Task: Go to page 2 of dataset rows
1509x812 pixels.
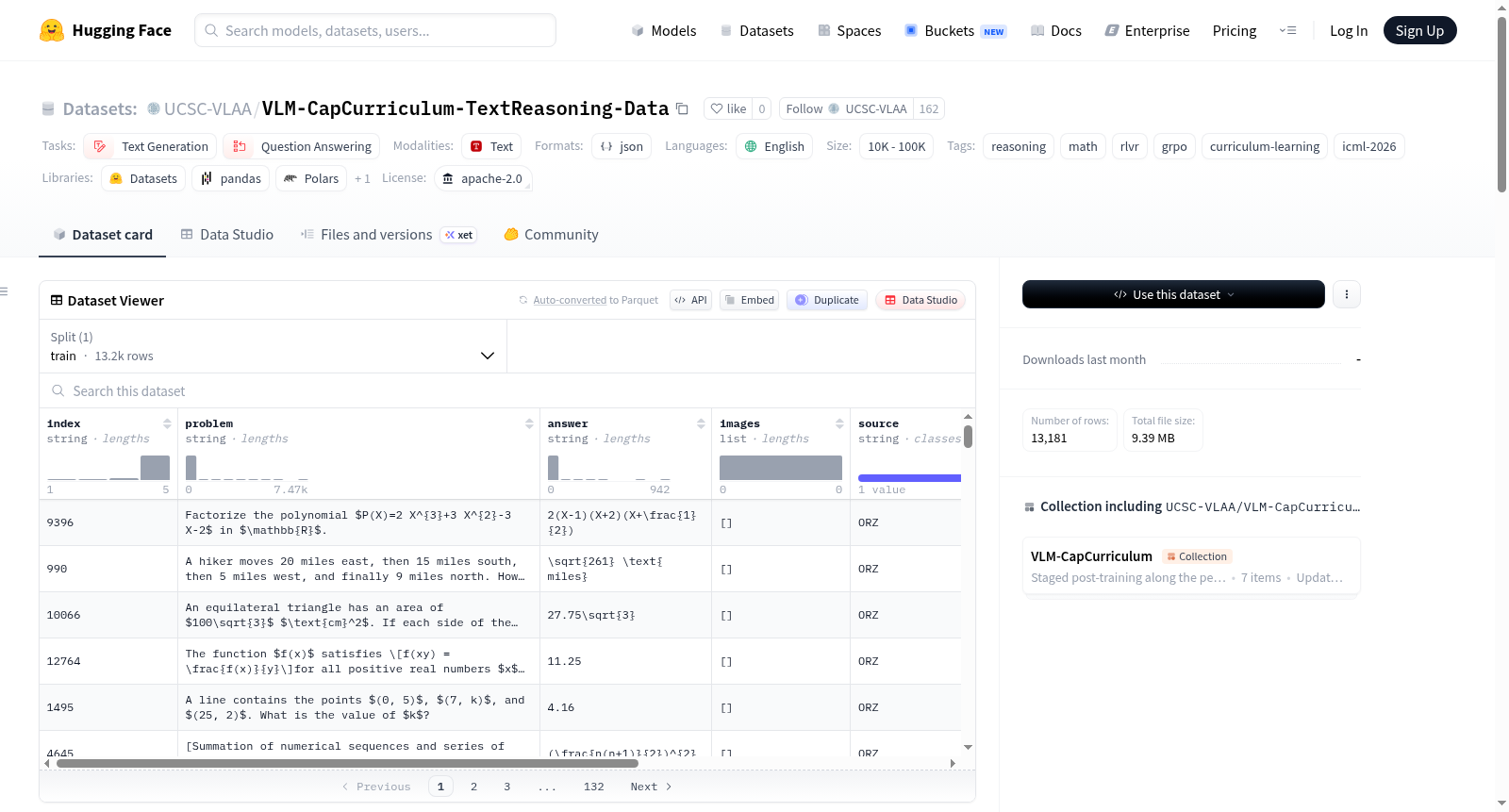Action: coord(473,787)
